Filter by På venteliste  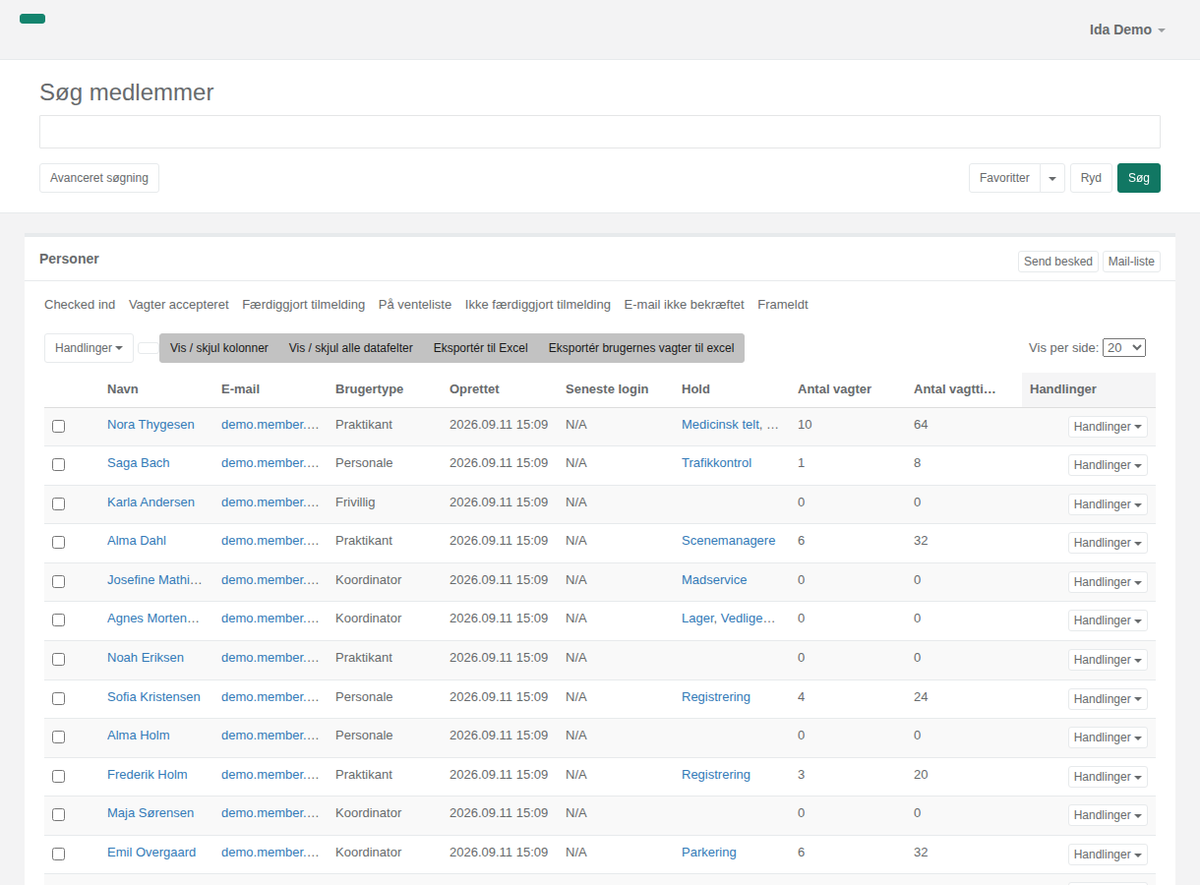click(415, 305)
